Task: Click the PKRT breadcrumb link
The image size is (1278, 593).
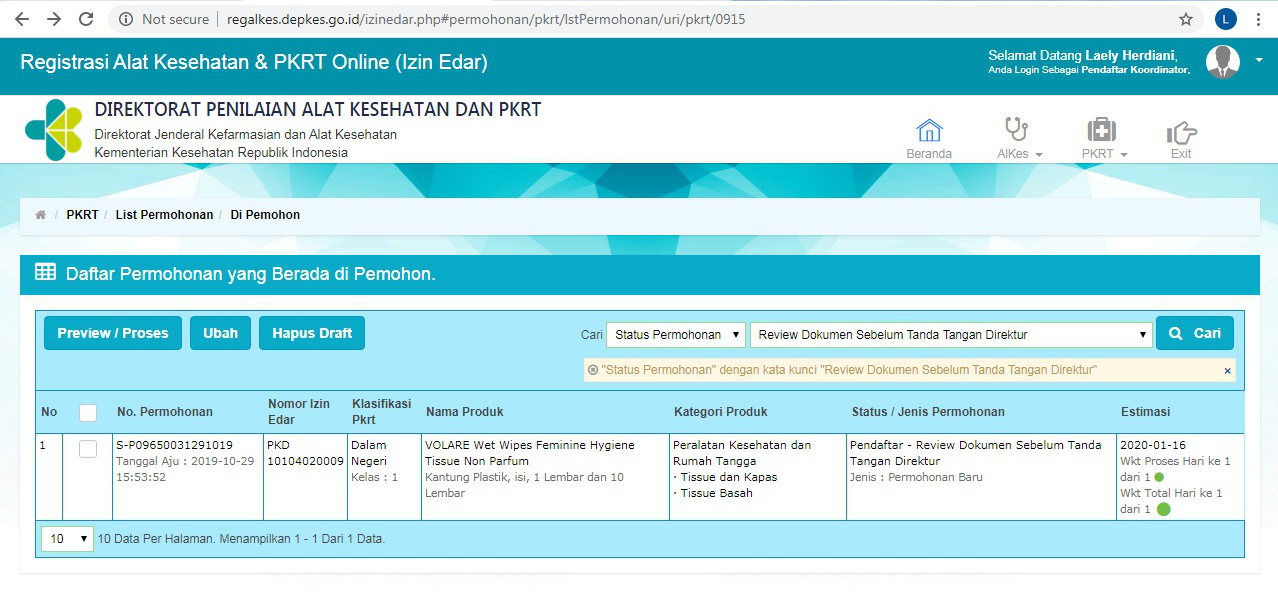Action: [82, 215]
